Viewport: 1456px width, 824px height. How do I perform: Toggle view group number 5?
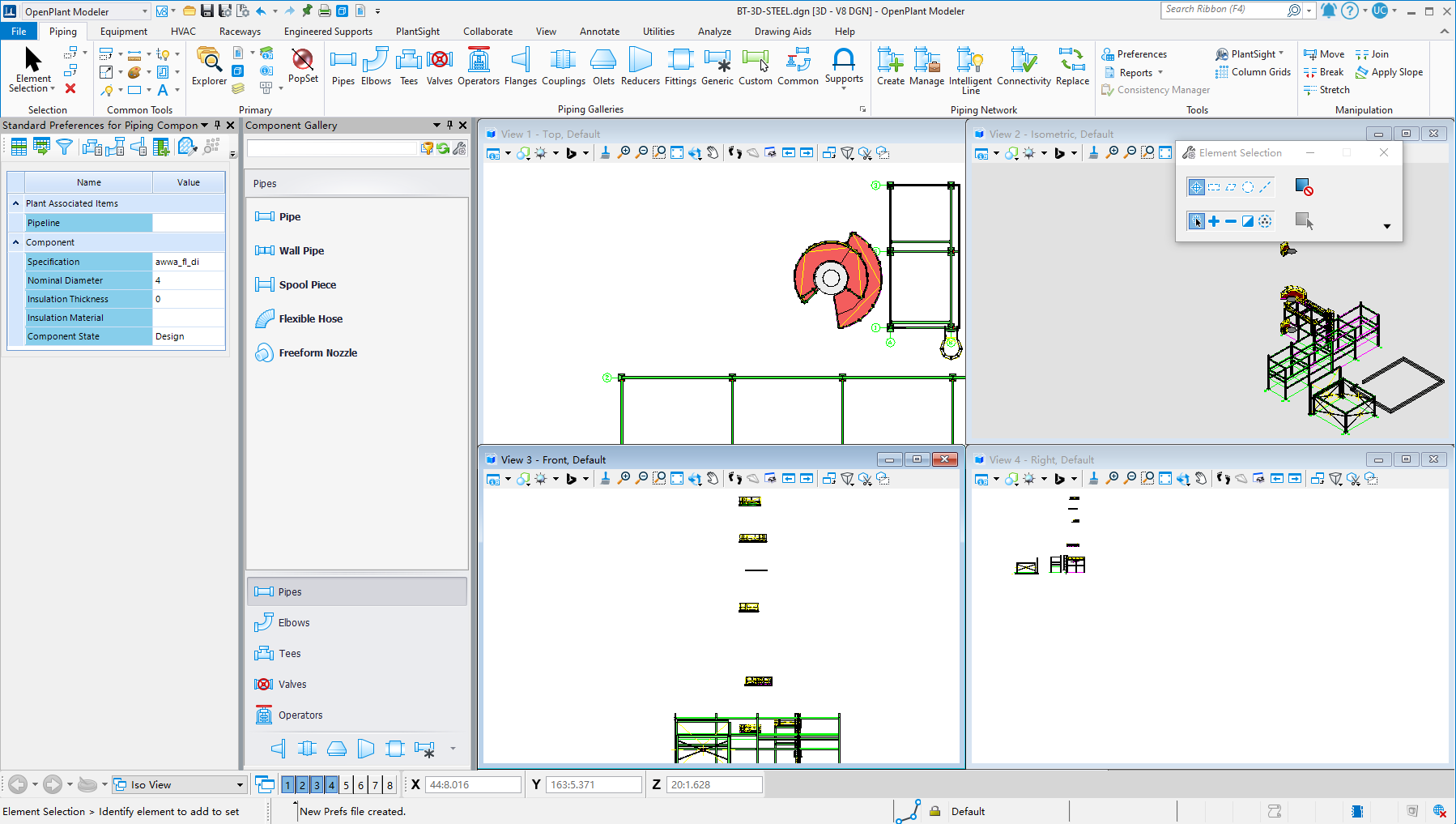pos(346,784)
